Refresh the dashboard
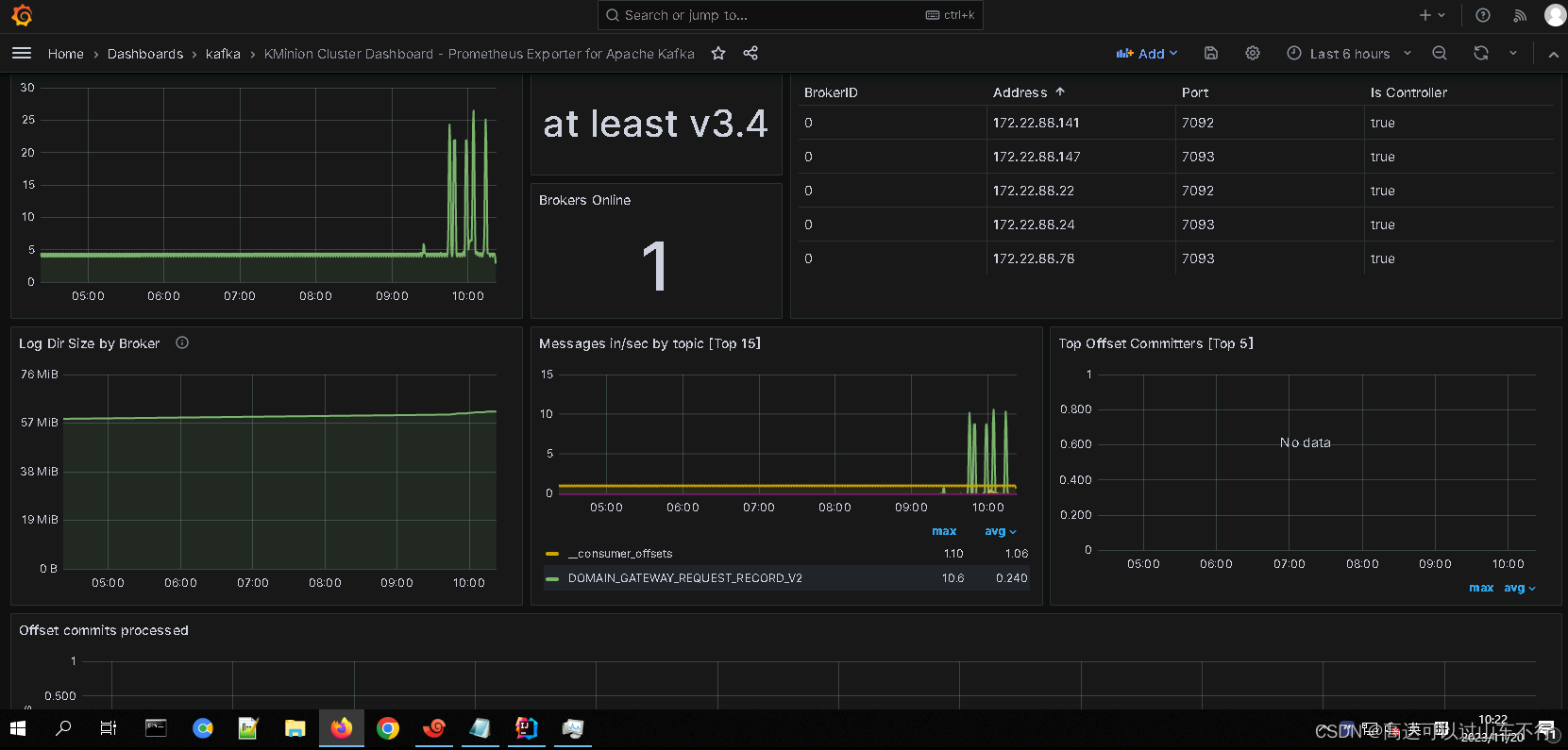The height and width of the screenshot is (750, 1568). pyautogui.click(x=1481, y=54)
